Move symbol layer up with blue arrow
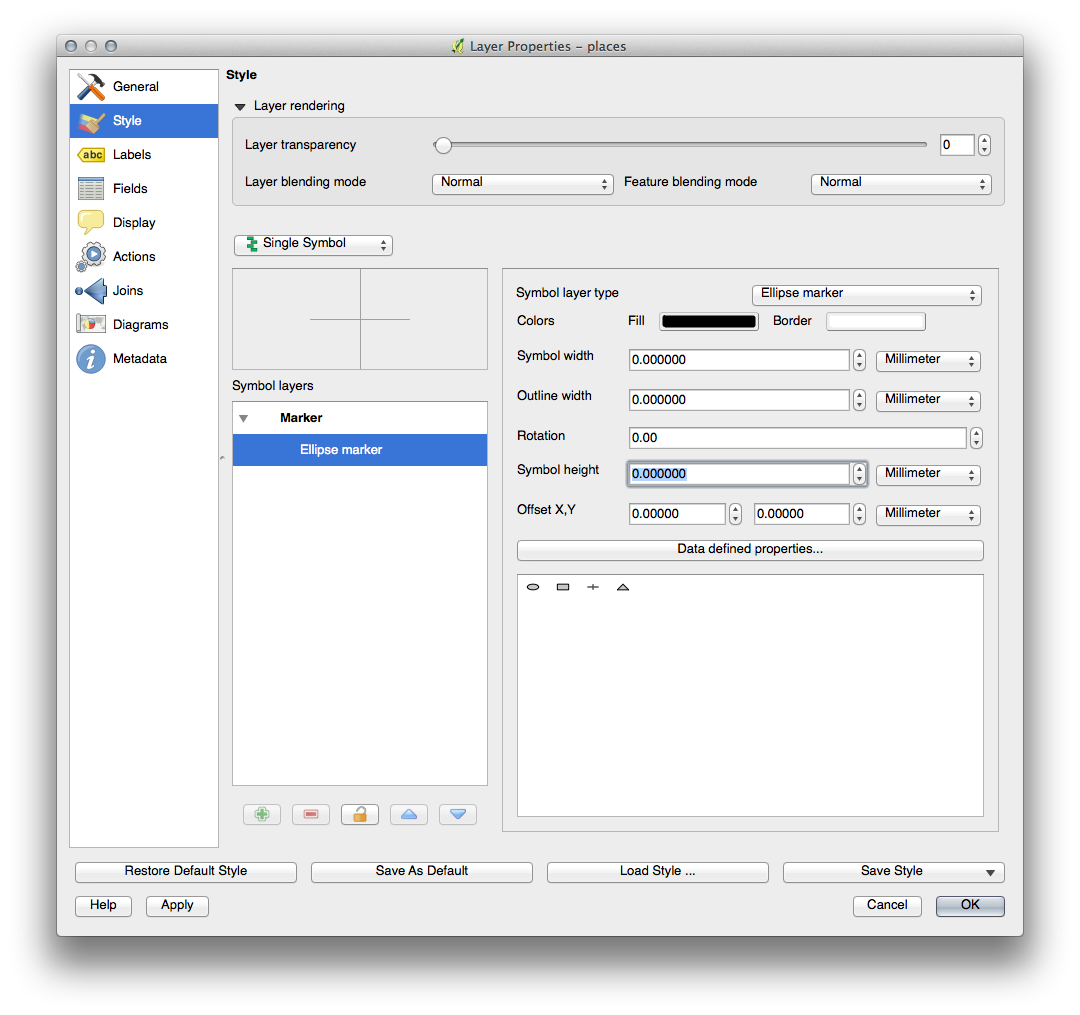1080x1015 pixels. pos(408,814)
